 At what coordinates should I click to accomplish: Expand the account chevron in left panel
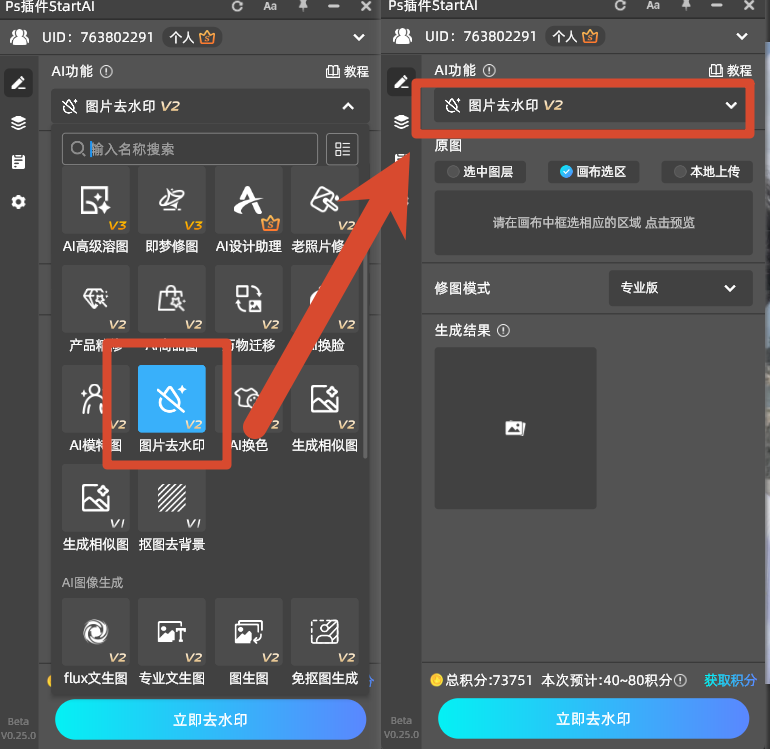(x=359, y=37)
